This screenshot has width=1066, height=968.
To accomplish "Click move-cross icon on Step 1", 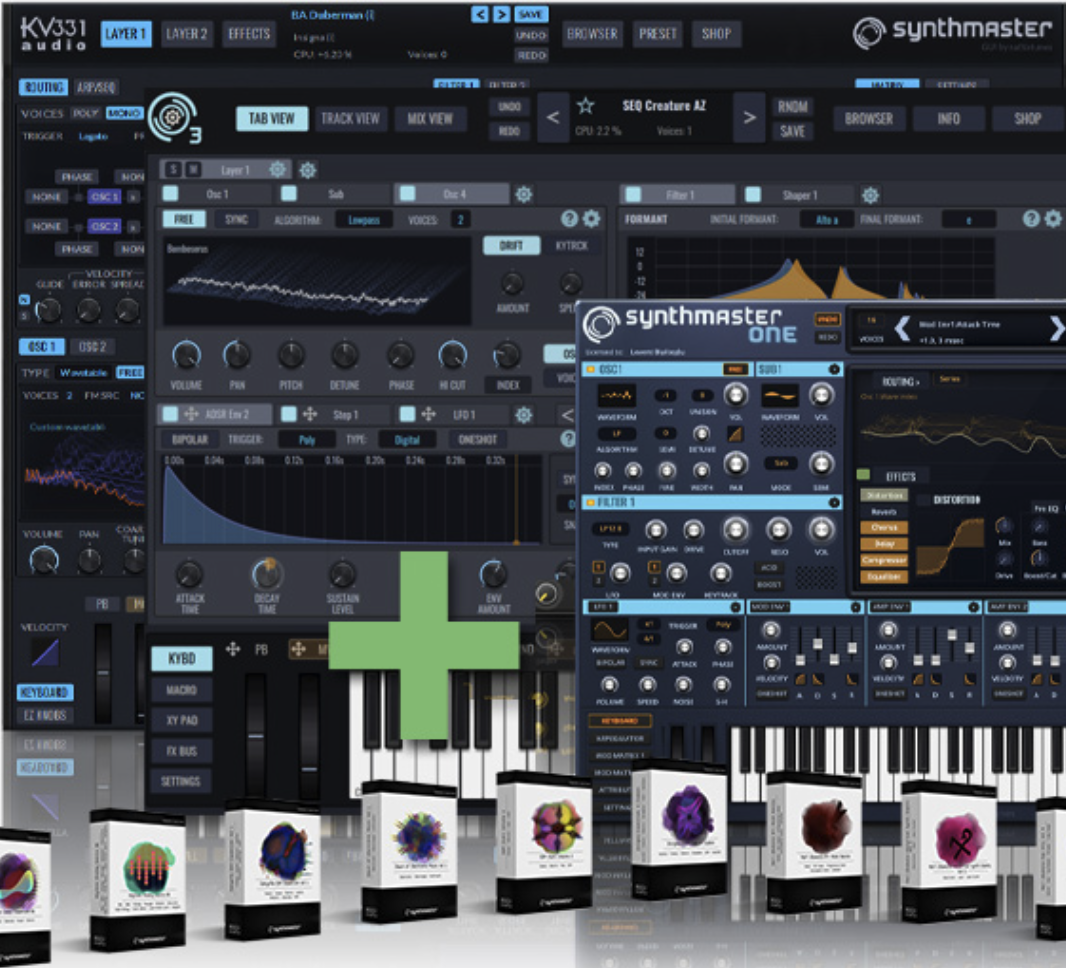I will tap(310, 414).
